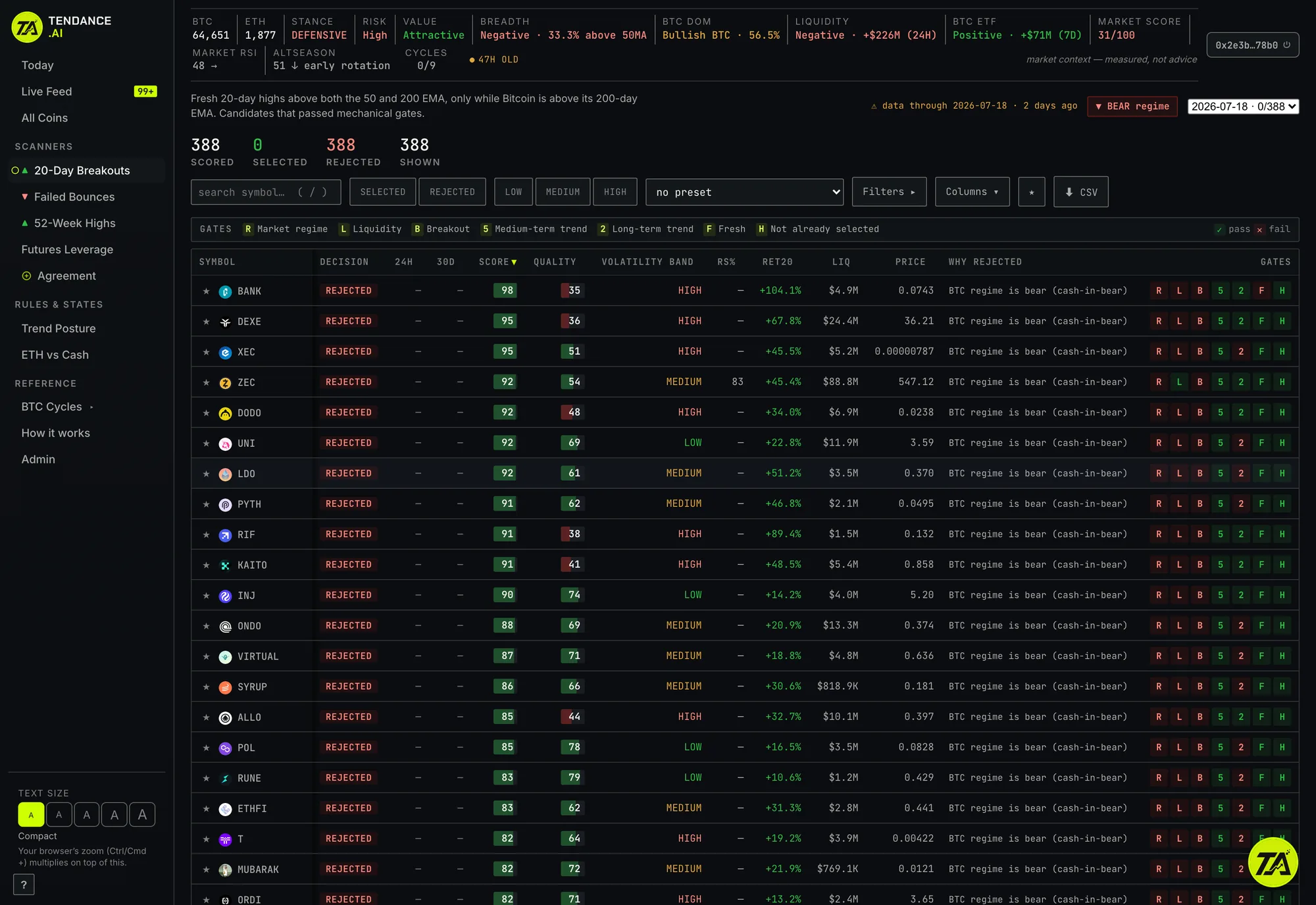Open the 52-Week Highs scanner
This screenshot has height=905, width=1316.
(74, 223)
